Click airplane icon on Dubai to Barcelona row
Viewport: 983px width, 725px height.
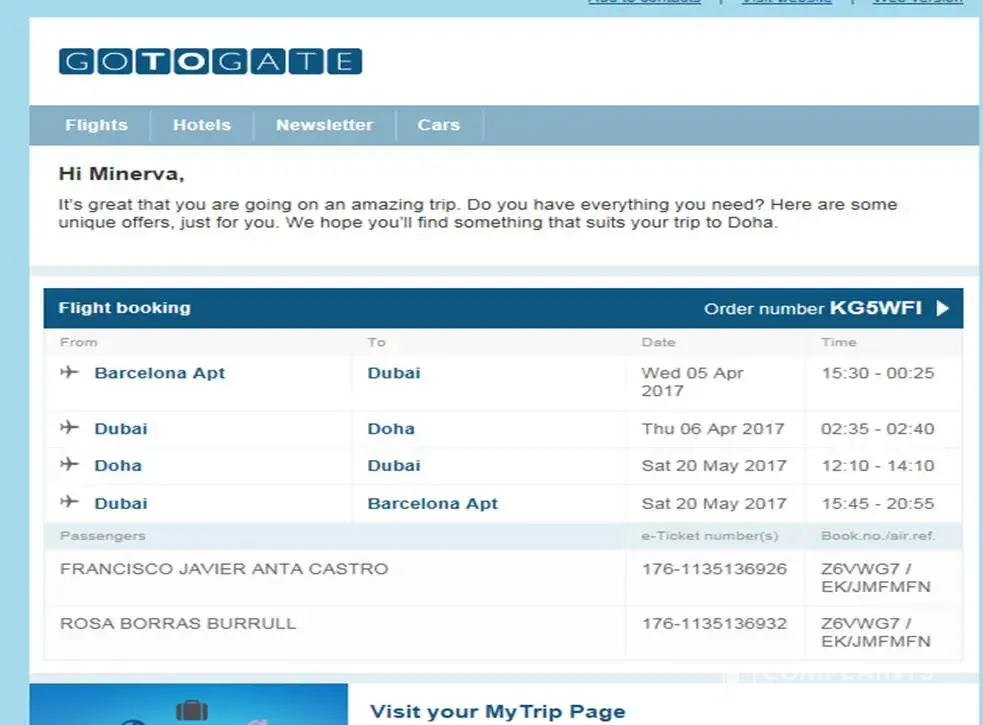point(69,503)
